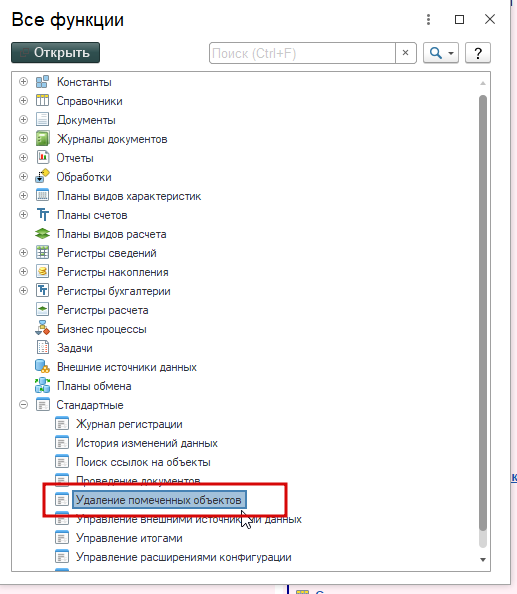Expand the Планы счетов node

point(23,215)
